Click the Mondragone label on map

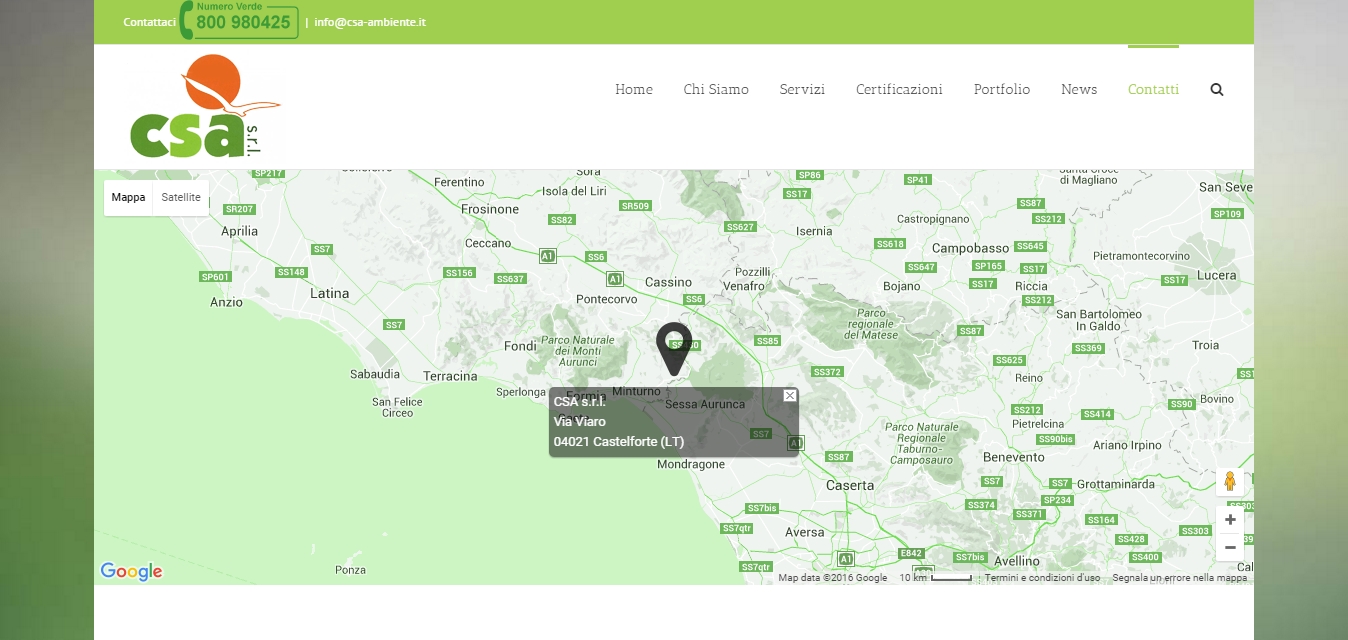(691, 464)
